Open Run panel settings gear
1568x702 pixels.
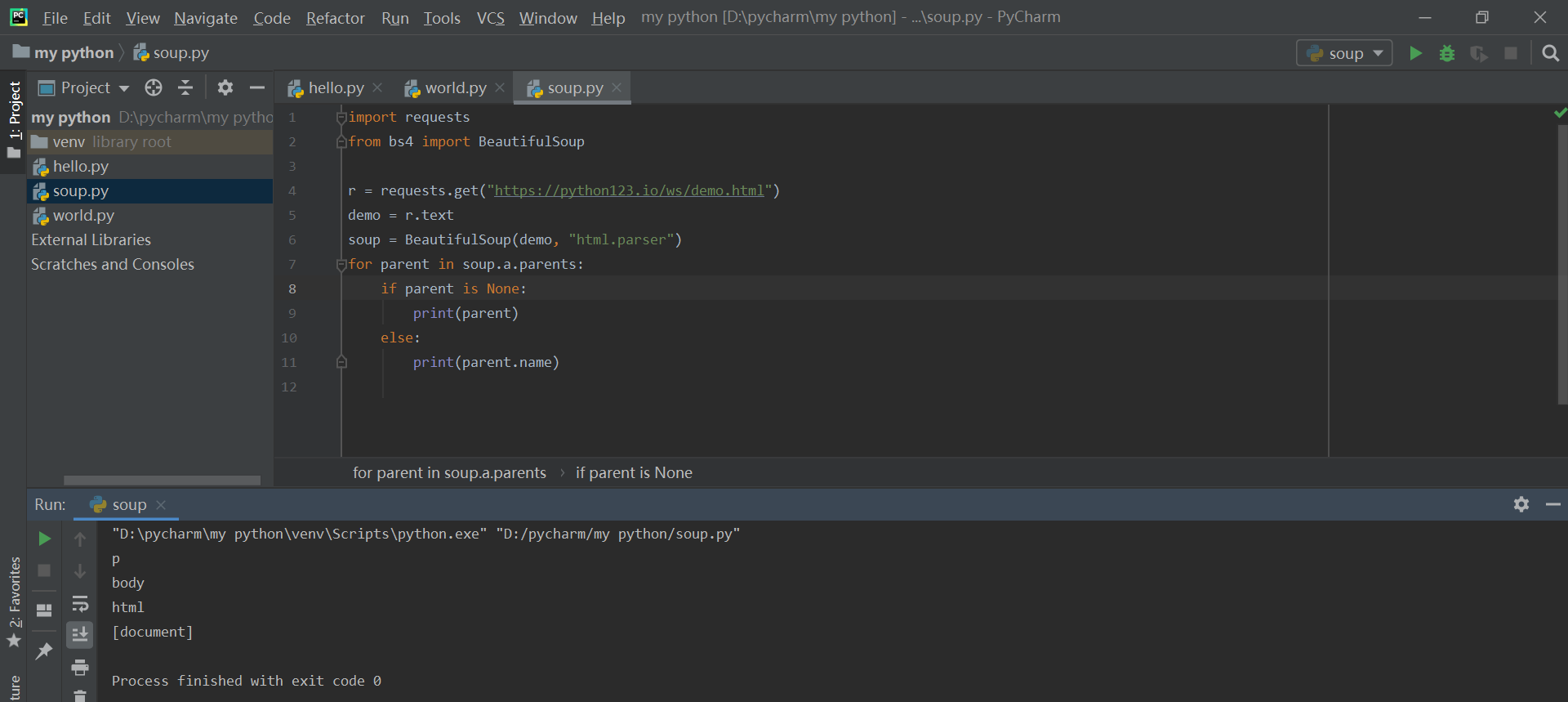[1521, 504]
